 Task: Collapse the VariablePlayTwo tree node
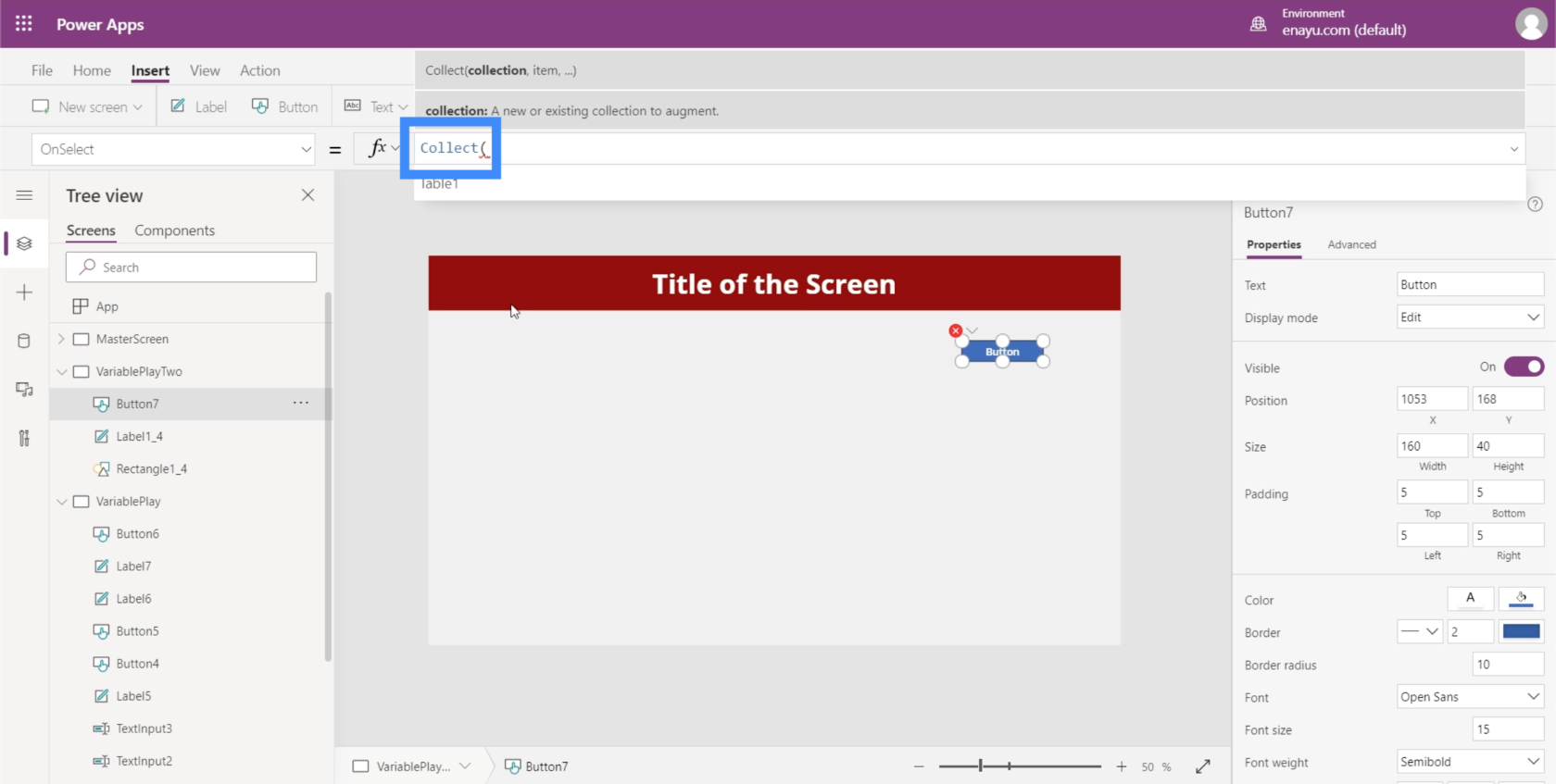[x=61, y=371]
